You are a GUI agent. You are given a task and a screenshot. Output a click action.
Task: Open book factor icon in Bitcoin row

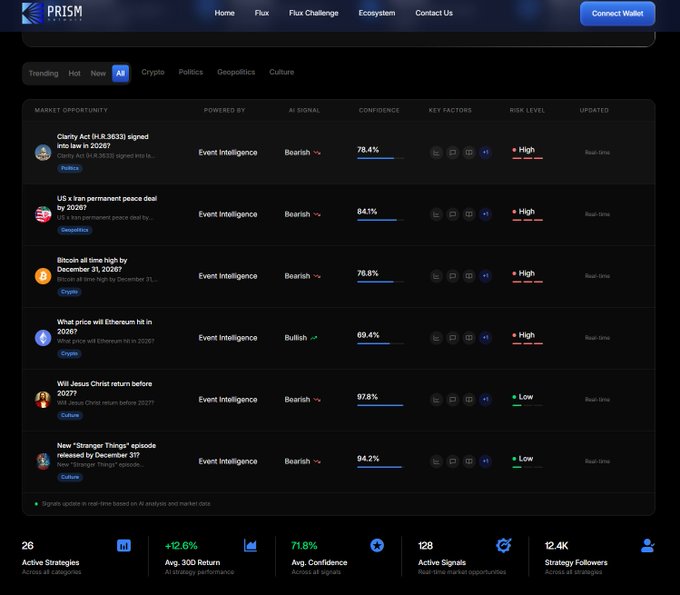[469, 276]
